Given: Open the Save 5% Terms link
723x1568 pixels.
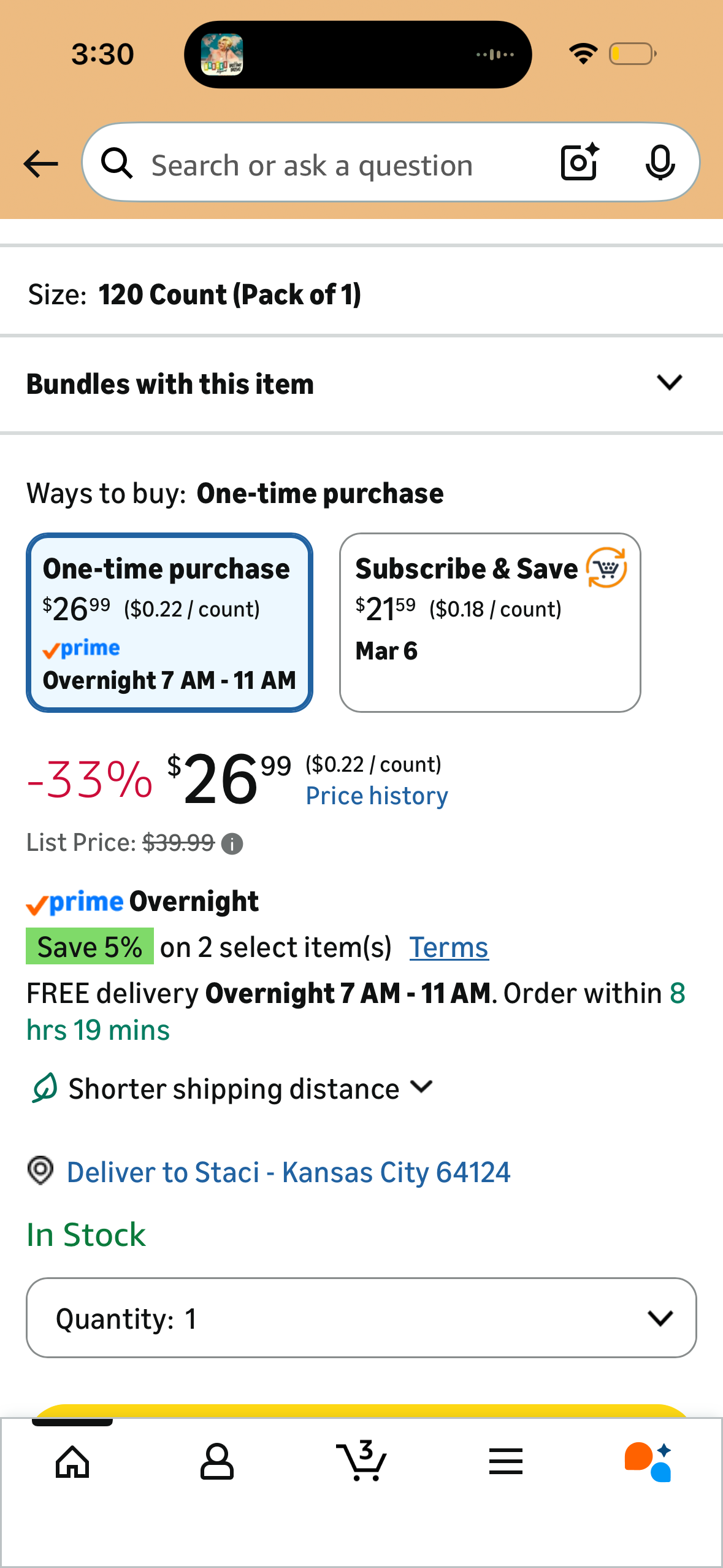Looking at the screenshot, I should (x=449, y=947).
